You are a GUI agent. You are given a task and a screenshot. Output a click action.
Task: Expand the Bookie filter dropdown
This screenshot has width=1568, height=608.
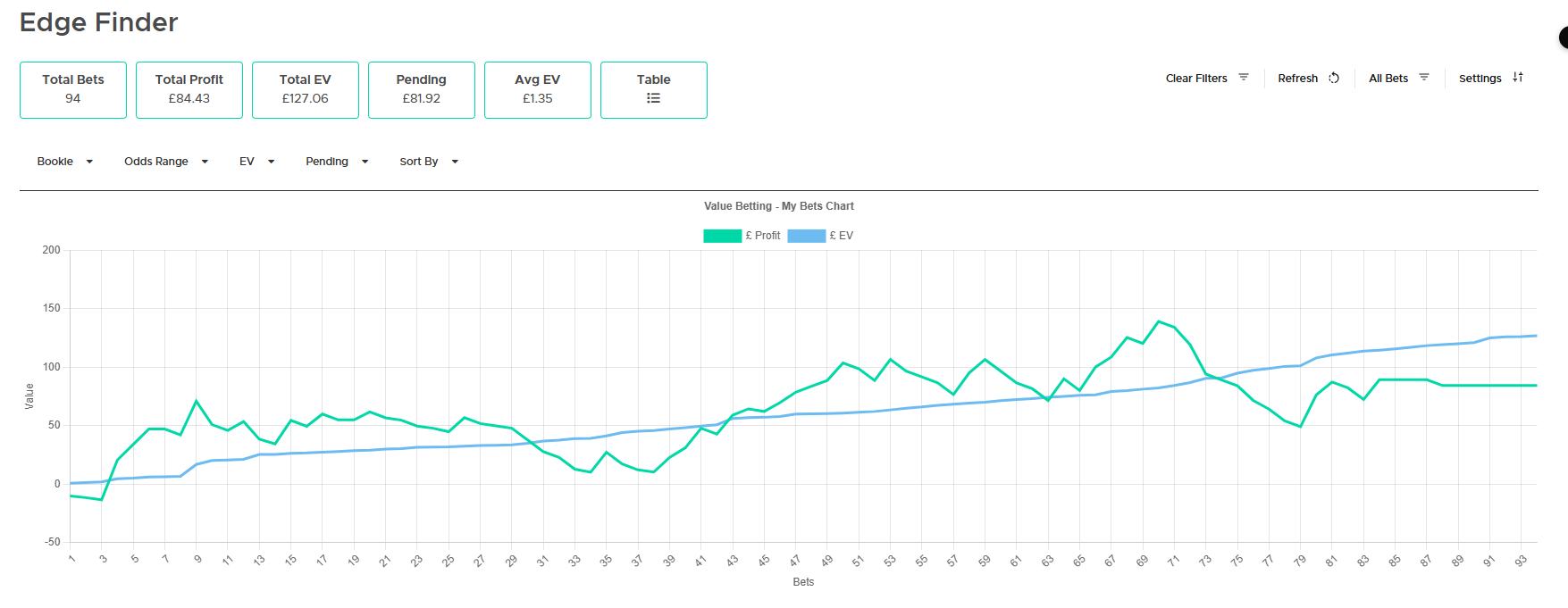(64, 162)
